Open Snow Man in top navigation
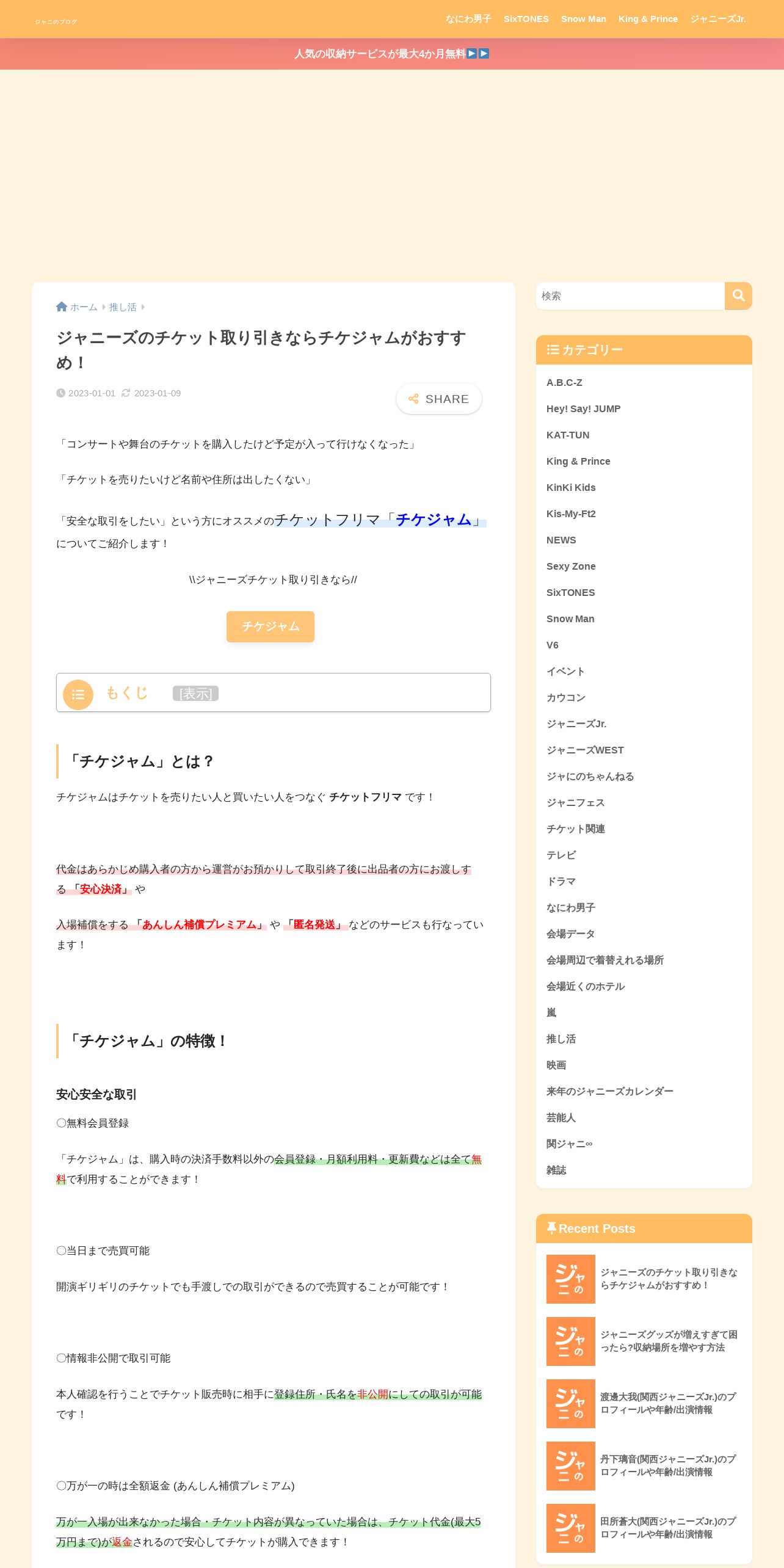The width and height of the screenshot is (784, 1568). pos(584,19)
